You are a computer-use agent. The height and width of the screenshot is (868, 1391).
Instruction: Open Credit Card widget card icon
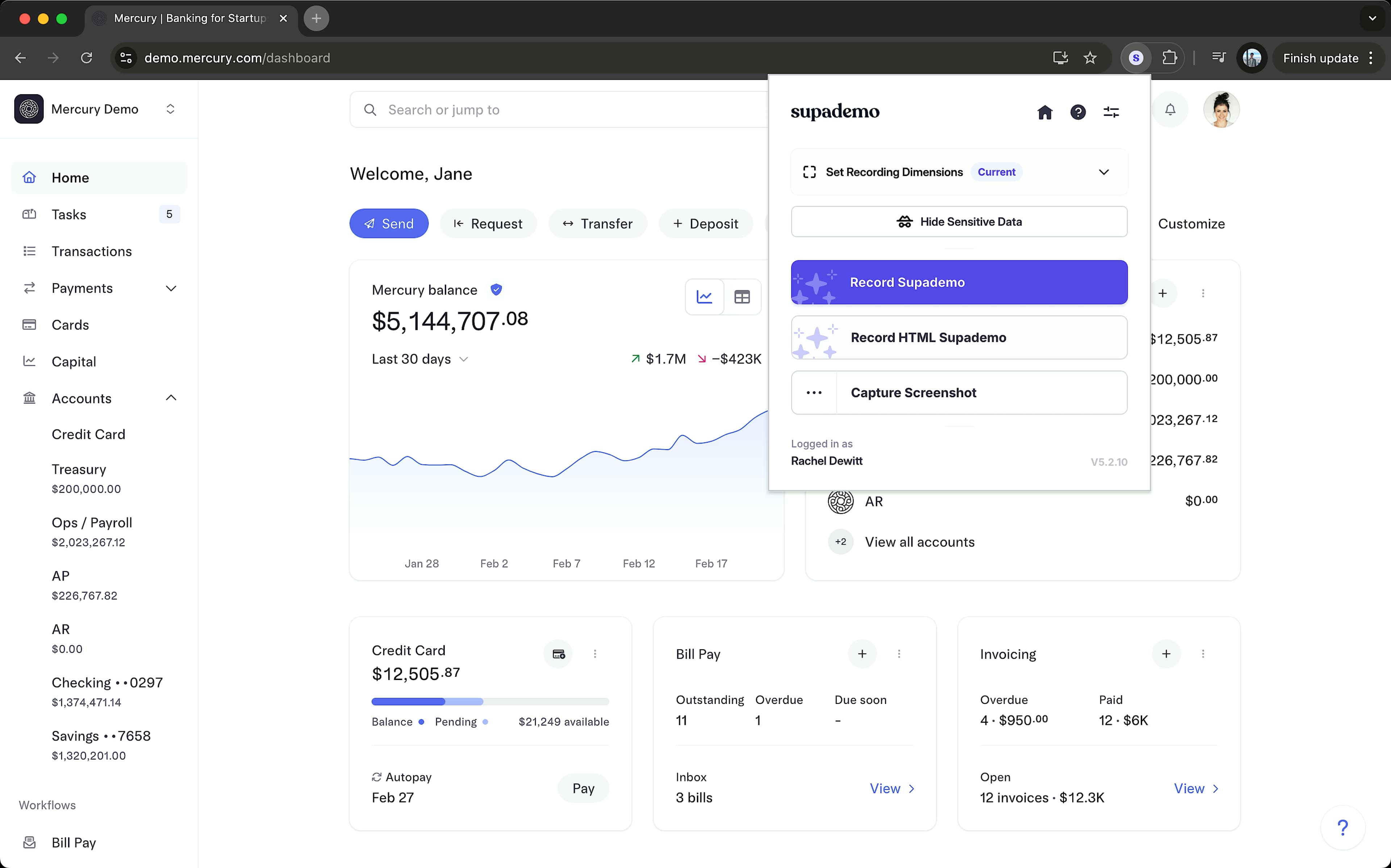pos(558,654)
